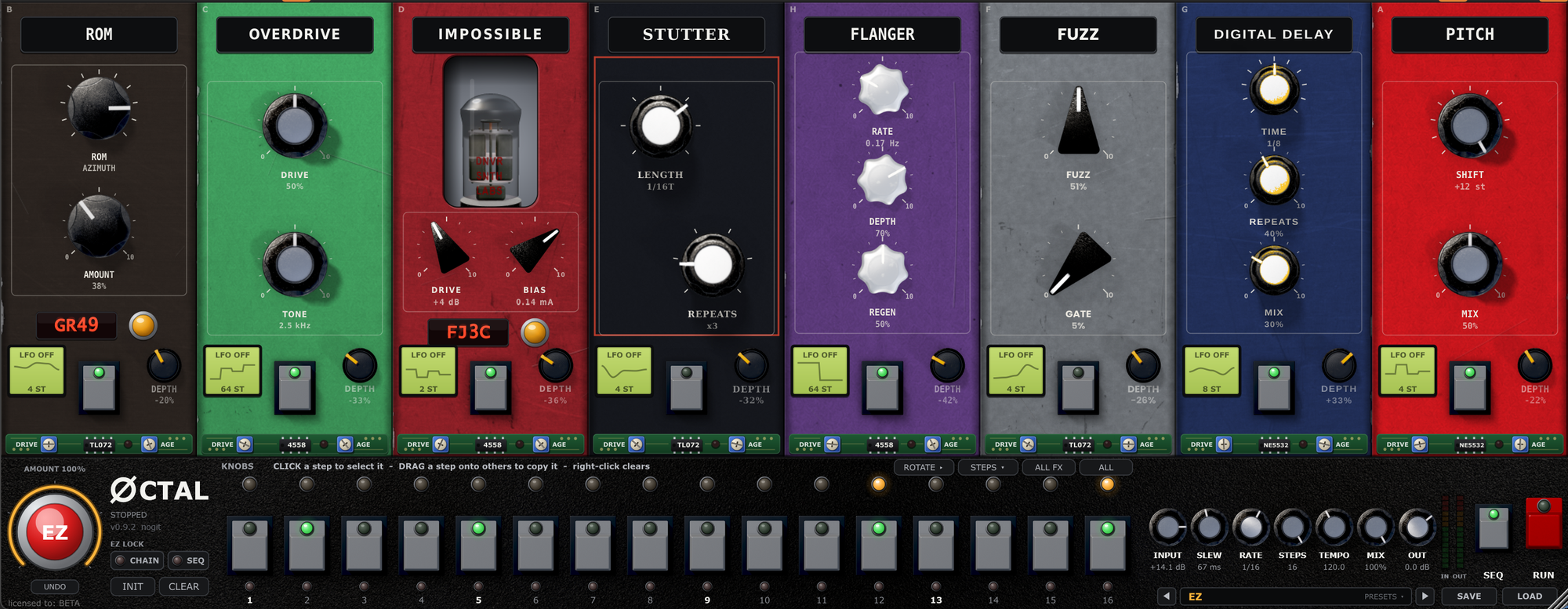The width and height of the screenshot is (1568, 609).
Task: Open the ROTATE dropdown menu
Action: (923, 467)
